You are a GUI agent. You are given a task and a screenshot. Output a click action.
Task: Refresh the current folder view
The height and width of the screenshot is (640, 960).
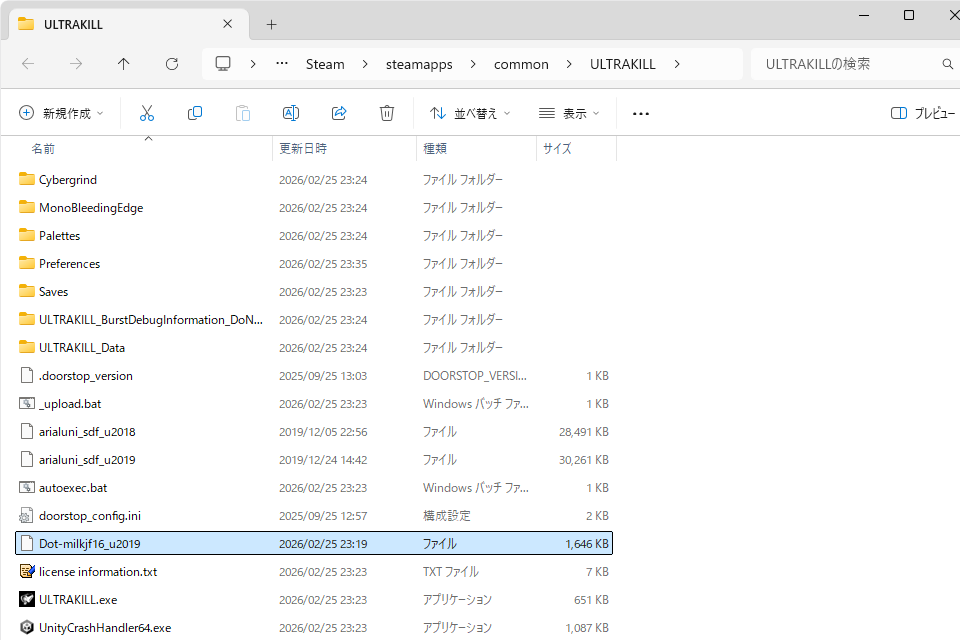[172, 64]
